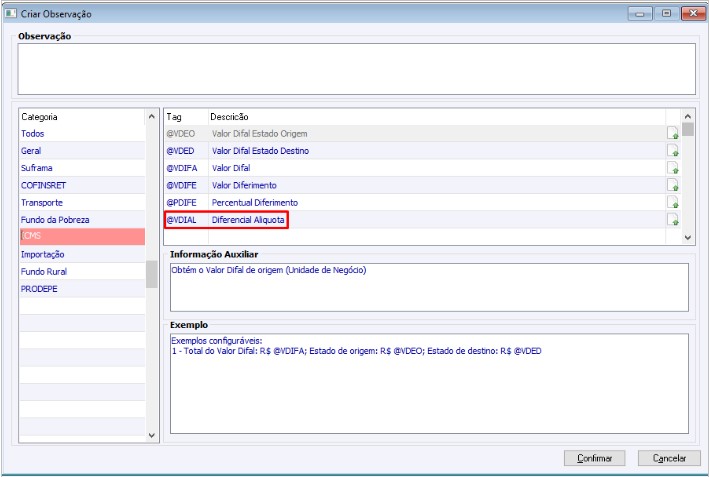
Task: Click the Cancelar button
Action: point(669,458)
